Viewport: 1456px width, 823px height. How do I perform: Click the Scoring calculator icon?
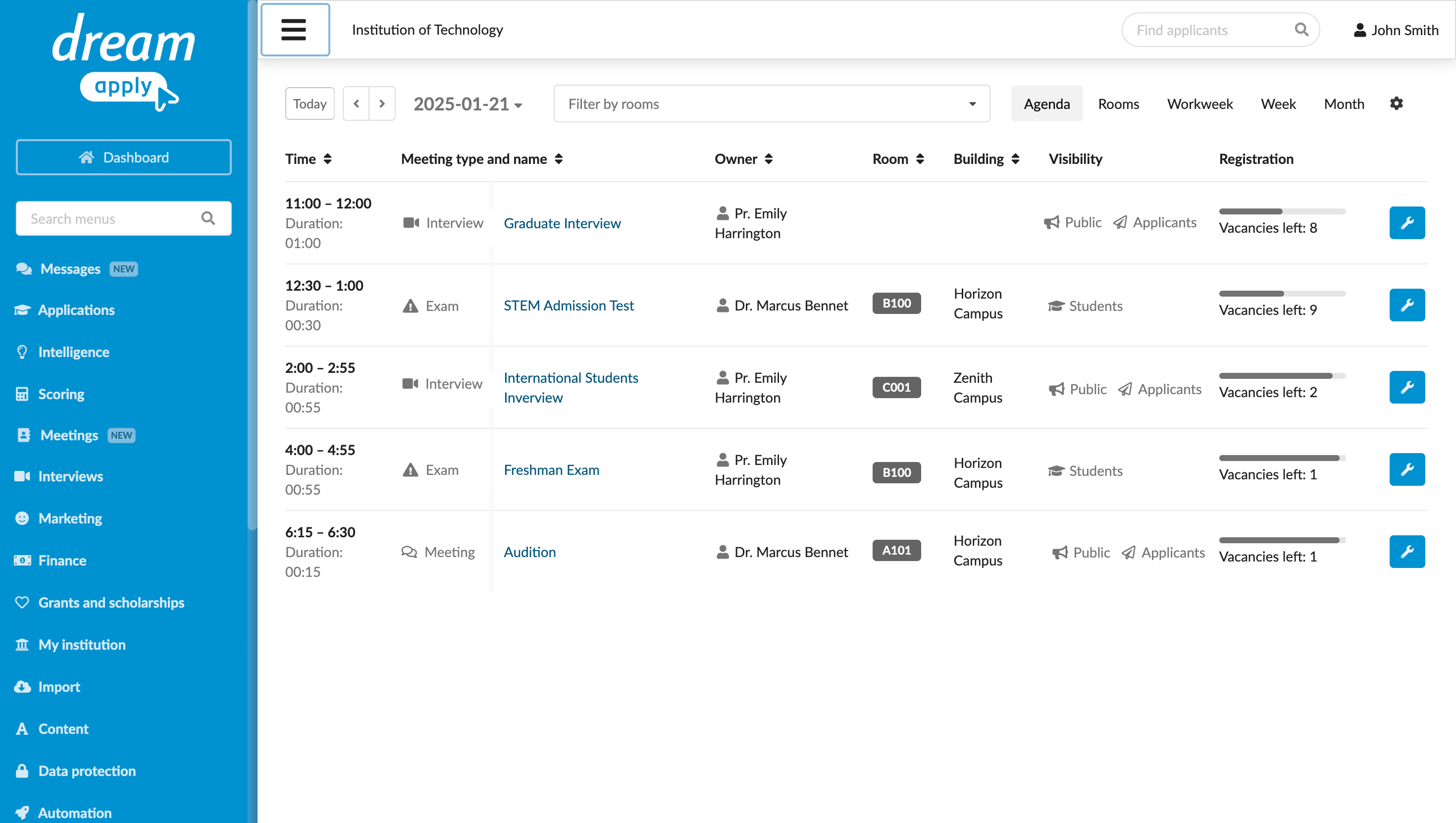coord(22,394)
